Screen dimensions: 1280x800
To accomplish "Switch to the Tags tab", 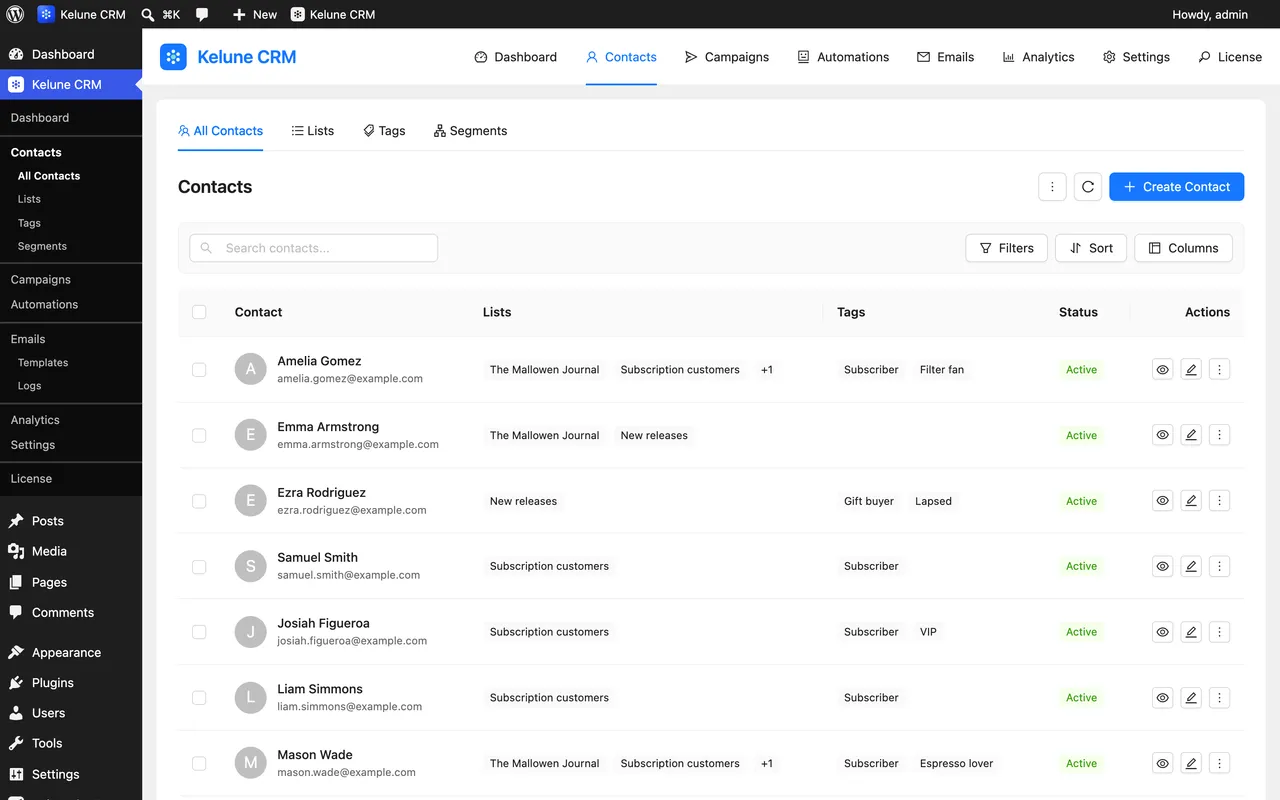I will point(384,131).
